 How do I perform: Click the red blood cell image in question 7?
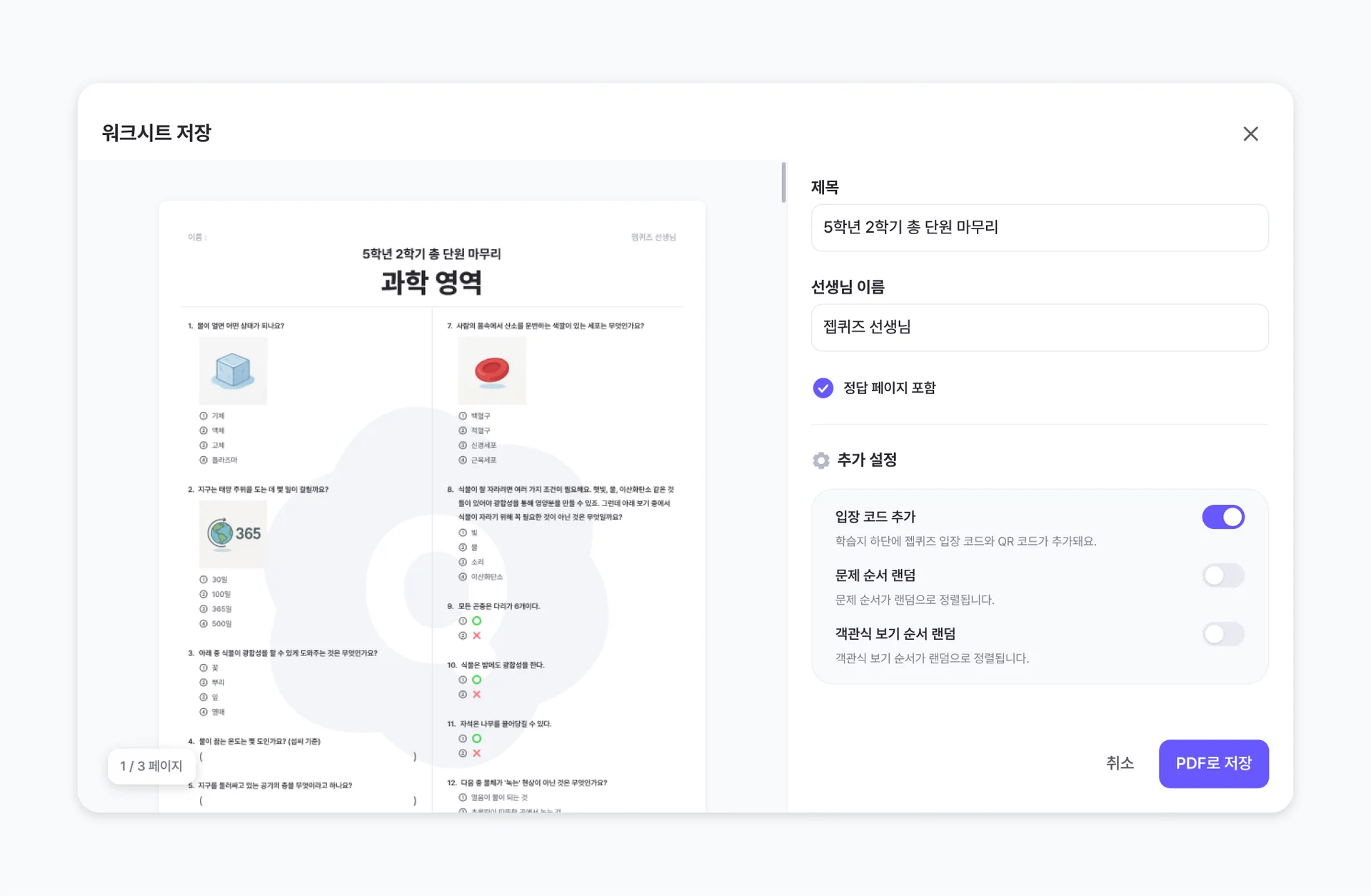(x=492, y=370)
